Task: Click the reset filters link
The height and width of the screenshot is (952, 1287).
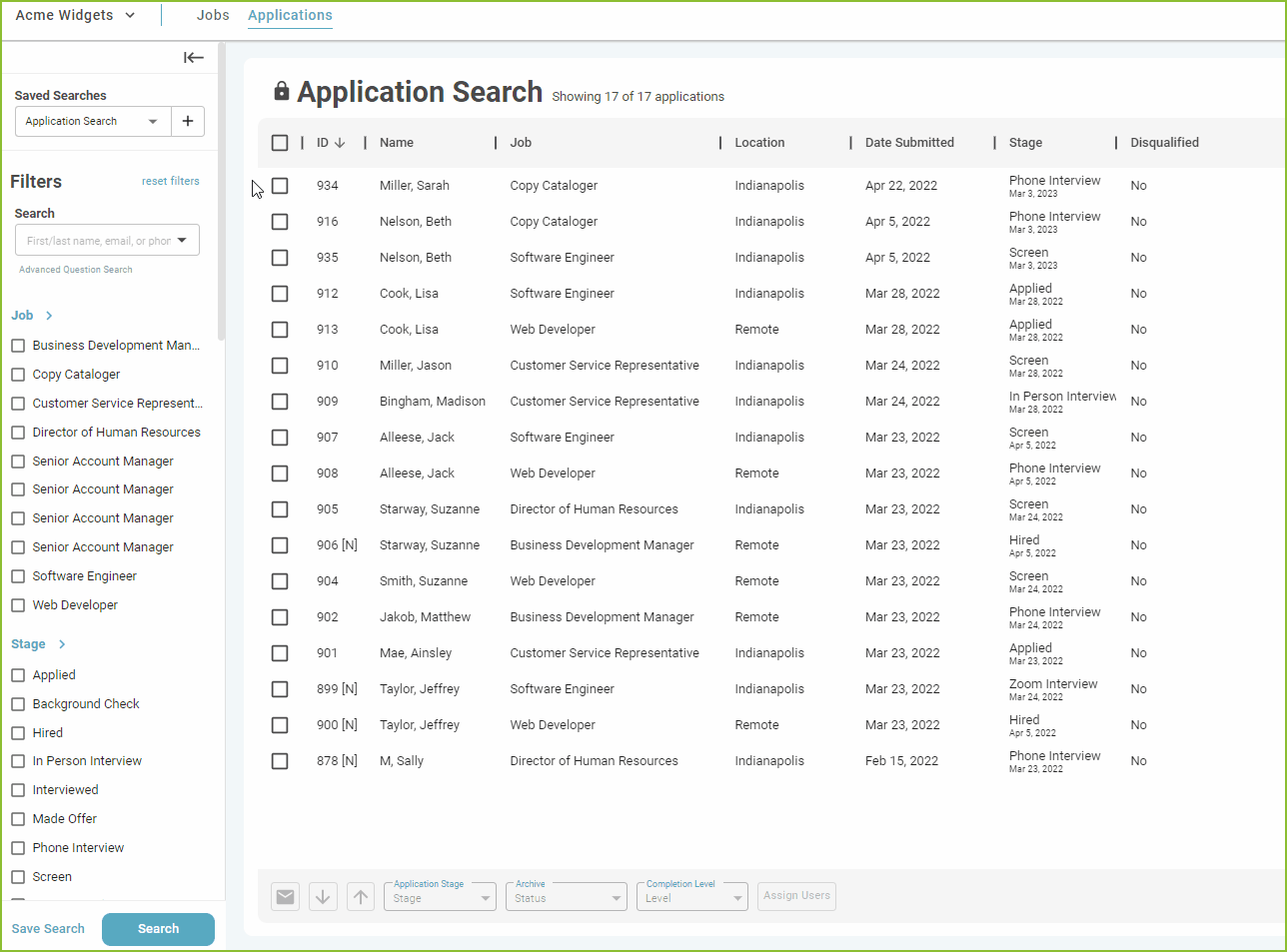Action: (170, 181)
